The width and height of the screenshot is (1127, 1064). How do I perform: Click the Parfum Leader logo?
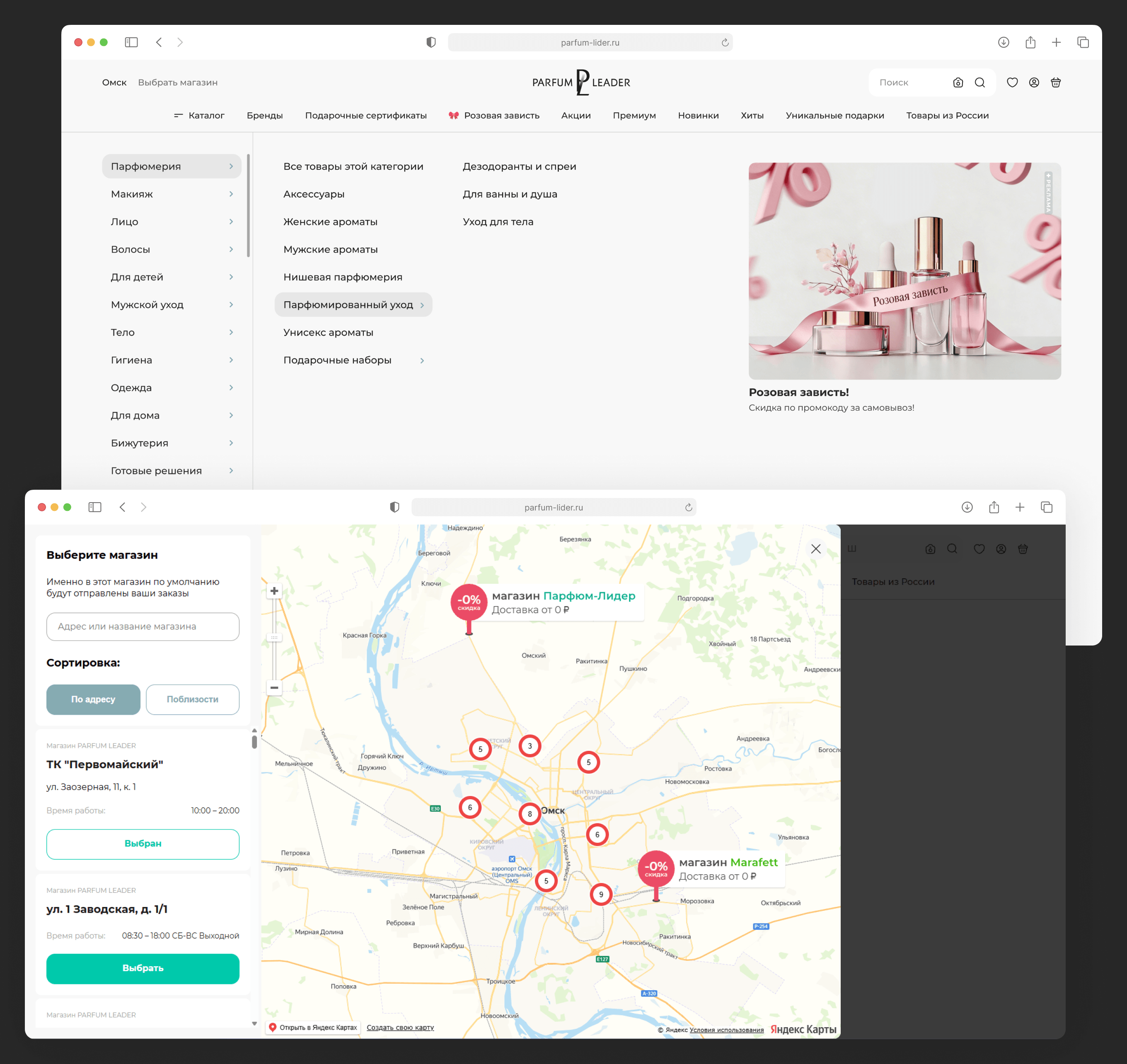581,83
